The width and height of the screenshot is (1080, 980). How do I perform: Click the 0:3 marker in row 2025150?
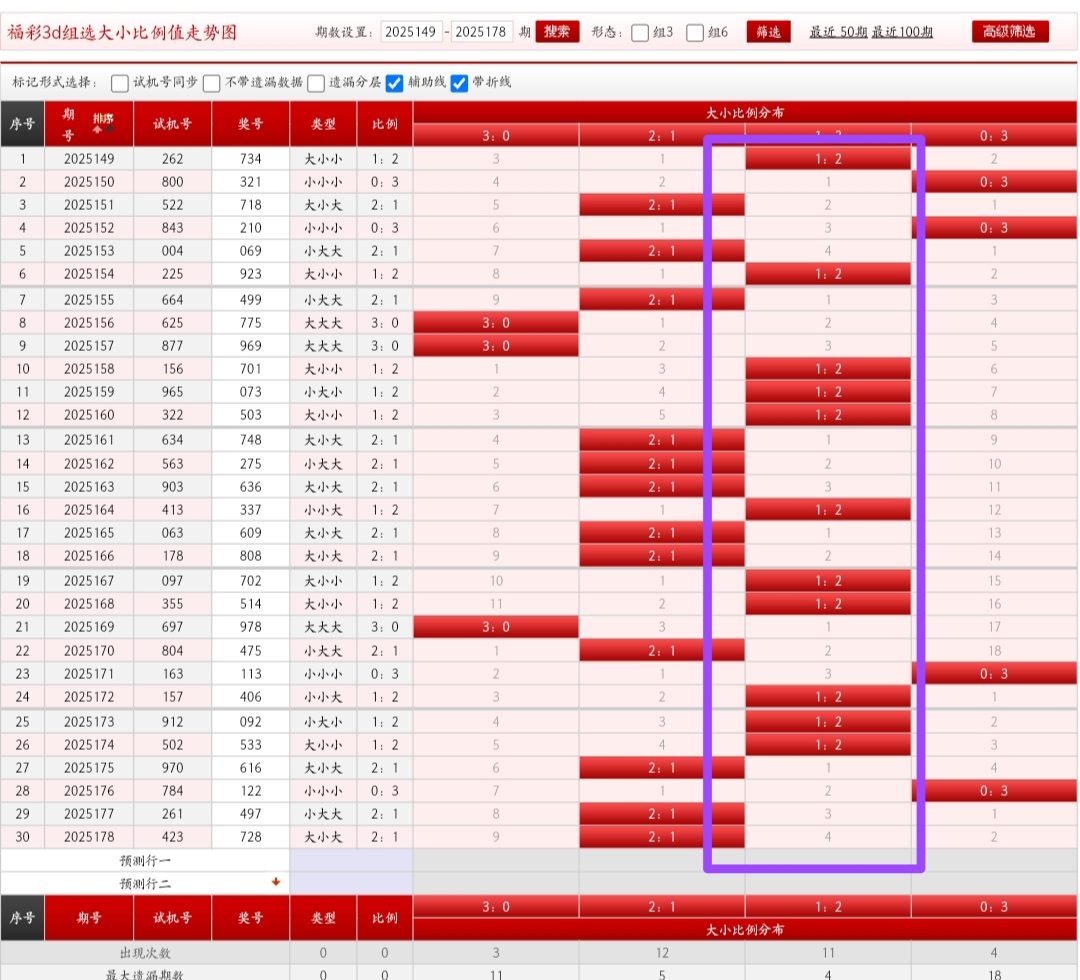coord(993,182)
